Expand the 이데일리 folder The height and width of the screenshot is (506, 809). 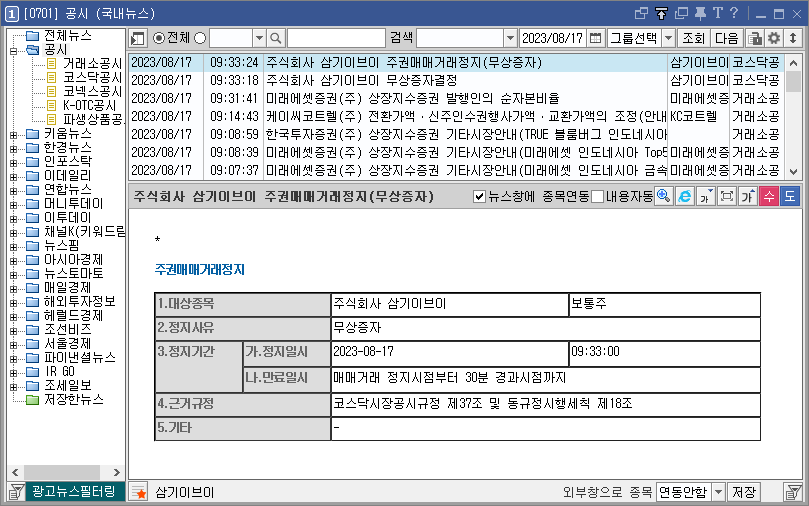pos(13,177)
